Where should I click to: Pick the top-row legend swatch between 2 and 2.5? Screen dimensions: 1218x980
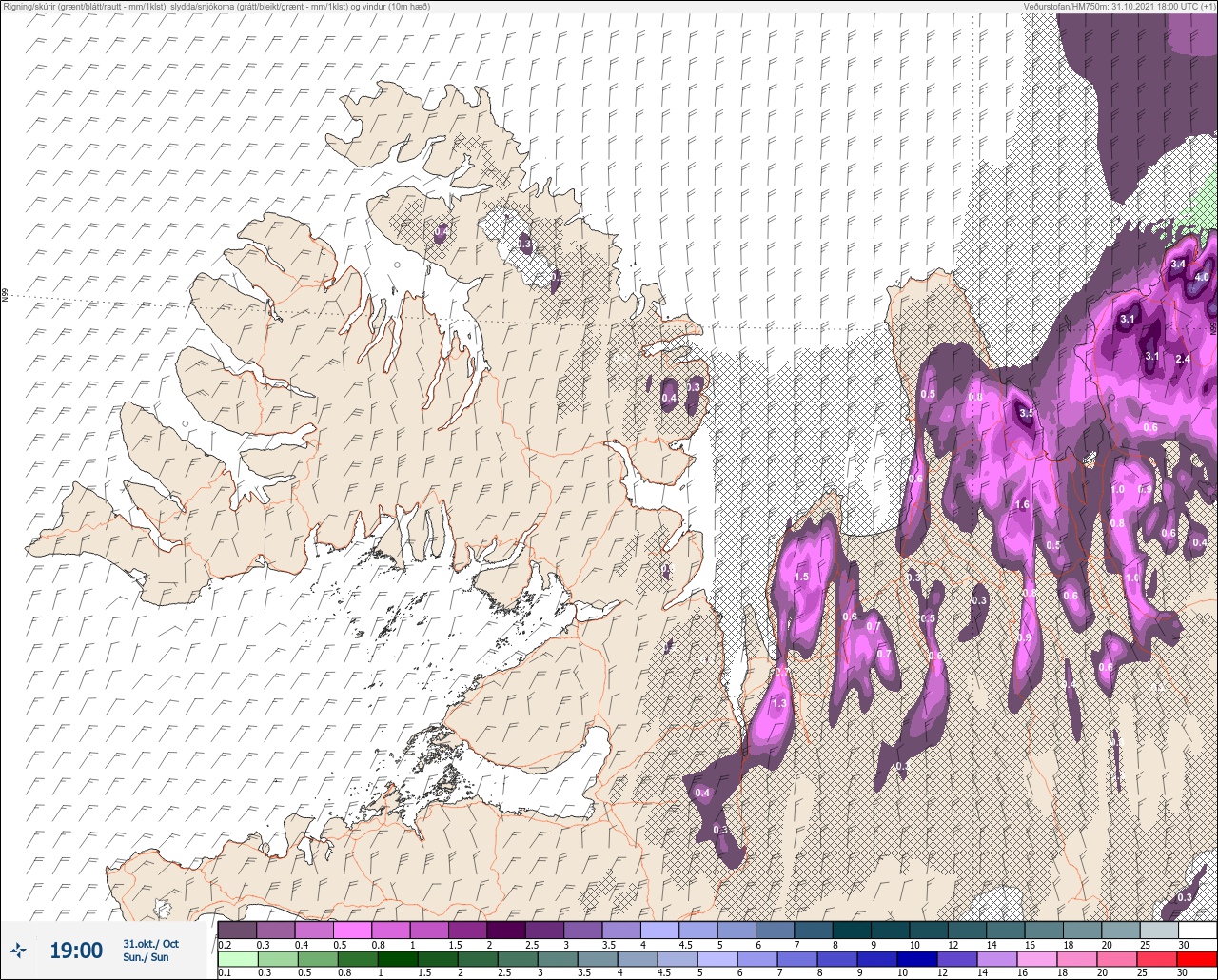(x=506, y=930)
